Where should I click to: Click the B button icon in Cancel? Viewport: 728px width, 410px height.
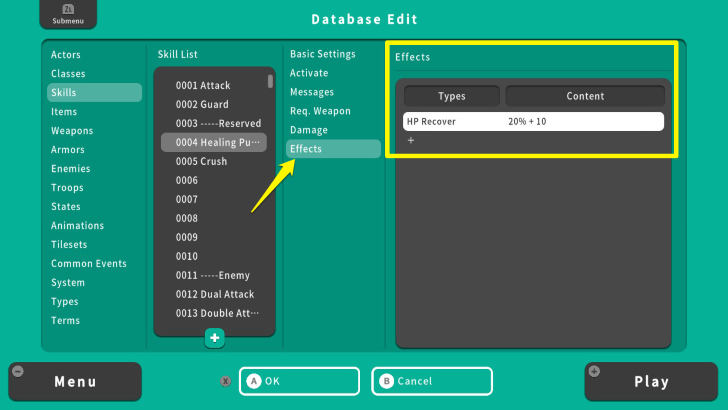pyautogui.click(x=386, y=381)
